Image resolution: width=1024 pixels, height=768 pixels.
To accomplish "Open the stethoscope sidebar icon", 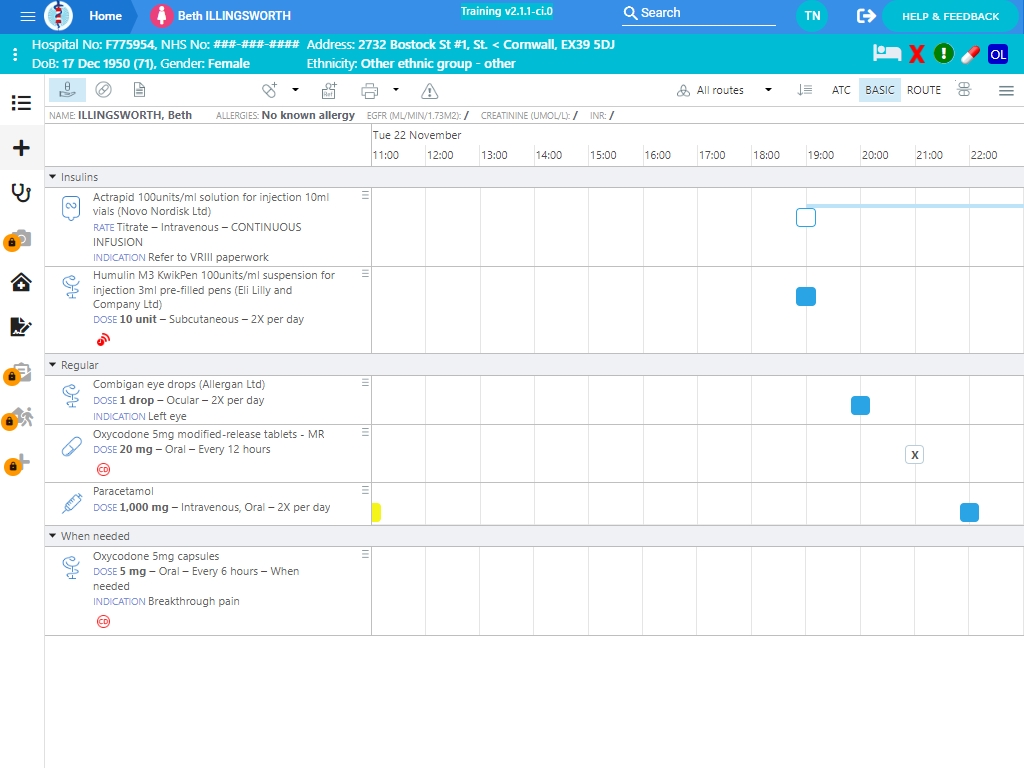I will click(22, 193).
